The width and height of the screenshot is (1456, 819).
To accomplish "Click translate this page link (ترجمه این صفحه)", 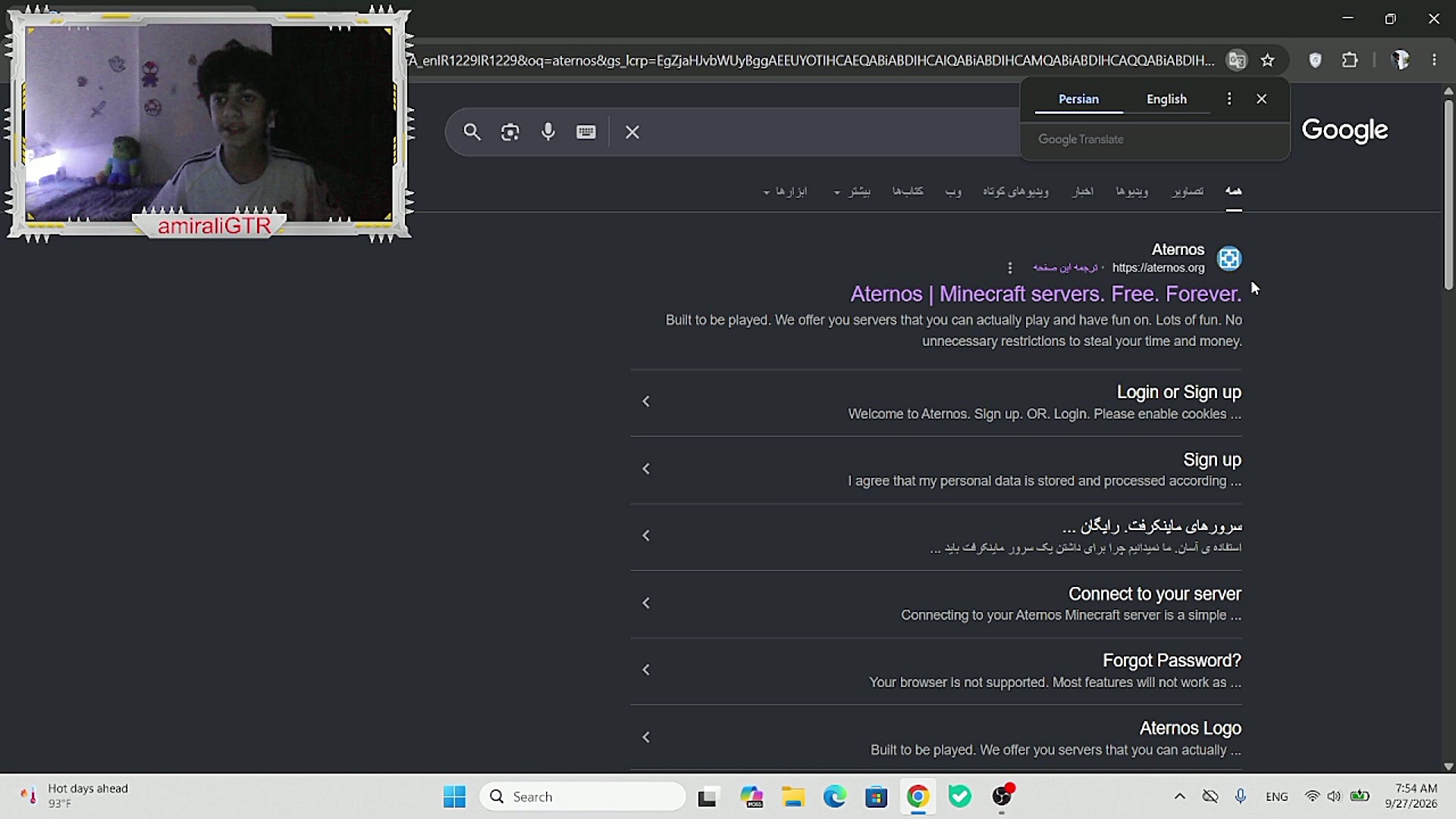I will [x=1065, y=268].
